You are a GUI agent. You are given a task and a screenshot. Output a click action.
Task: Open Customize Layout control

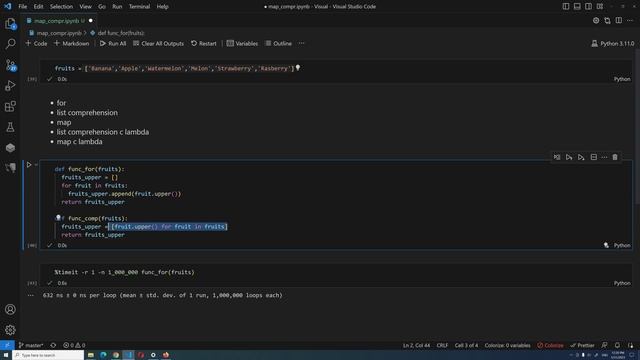pos(600,7)
